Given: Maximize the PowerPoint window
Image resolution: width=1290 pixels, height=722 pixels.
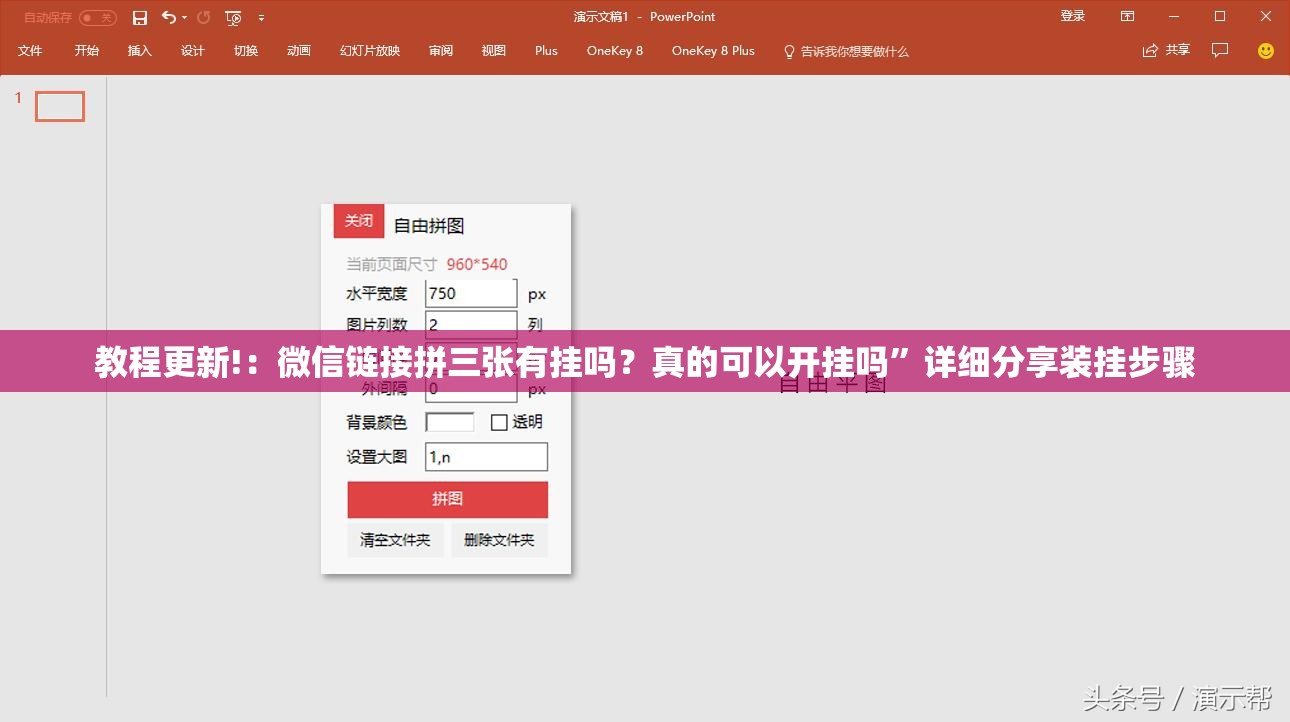Looking at the screenshot, I should [x=1220, y=16].
